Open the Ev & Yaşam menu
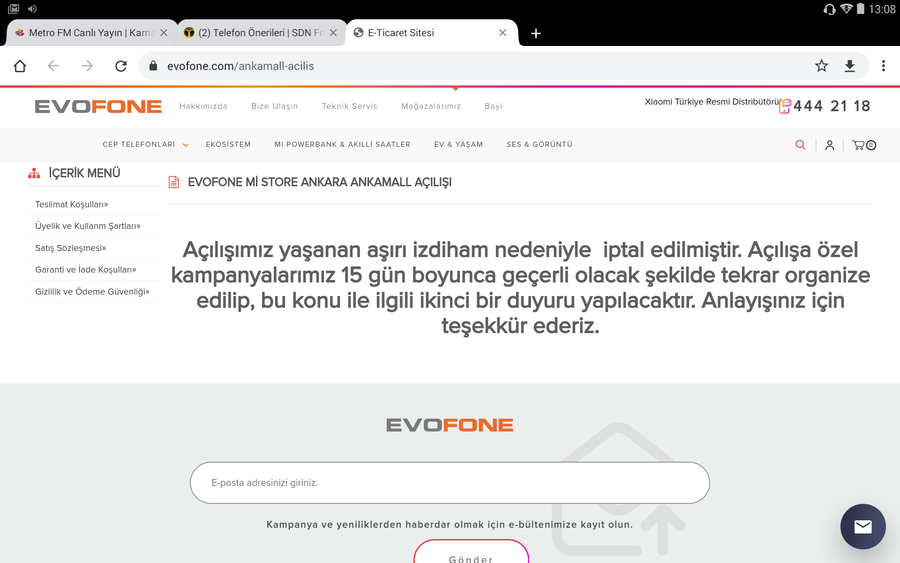The width and height of the screenshot is (900, 563). click(458, 145)
